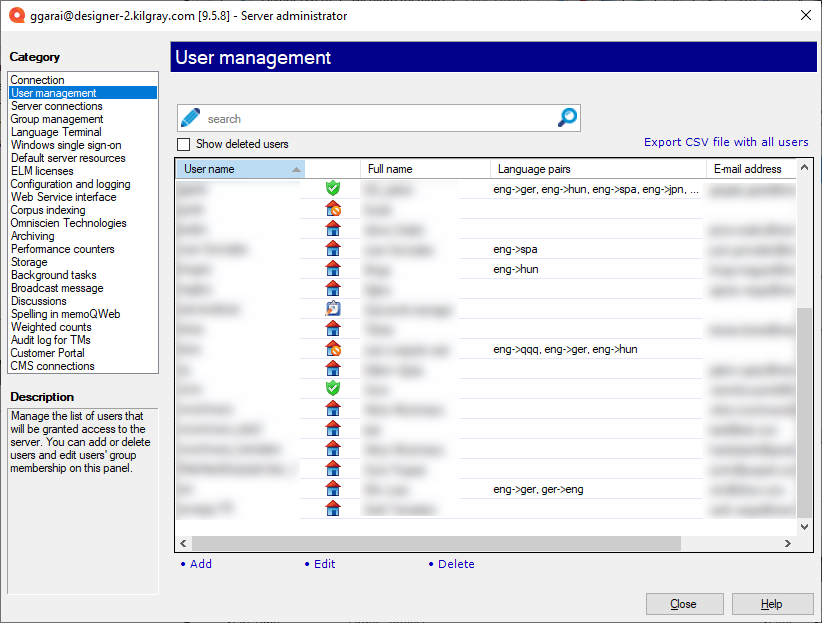Click the green shield icon on the first user
Image resolution: width=822 pixels, height=623 pixels.
click(332, 188)
